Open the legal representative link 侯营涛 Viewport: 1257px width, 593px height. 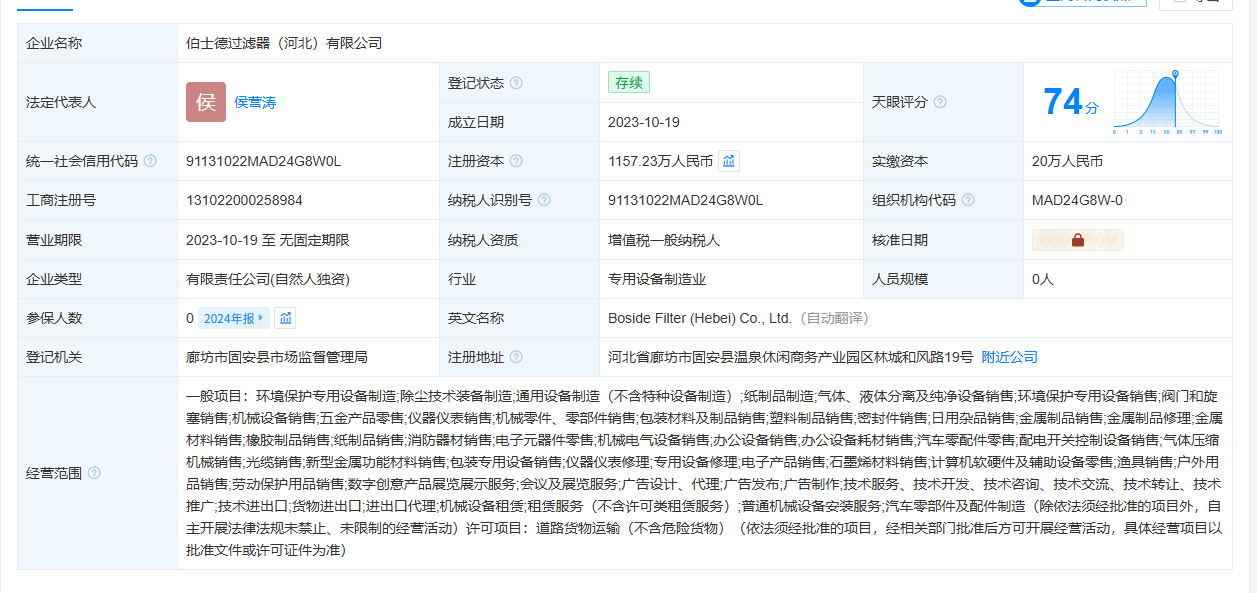[x=255, y=102]
